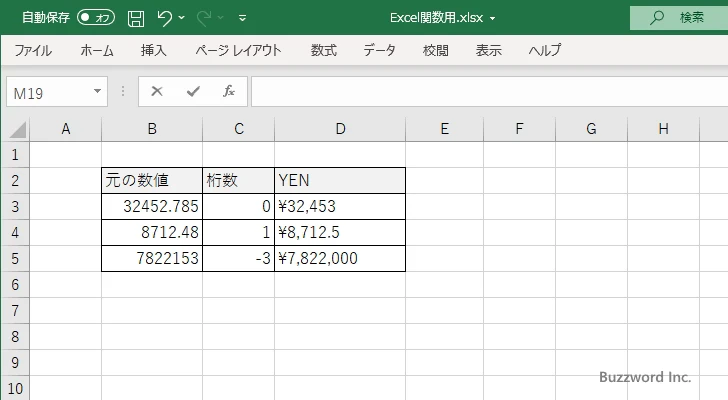Click the search magnifier box
The height and width of the screenshot is (400, 728).
pyautogui.click(x=678, y=18)
